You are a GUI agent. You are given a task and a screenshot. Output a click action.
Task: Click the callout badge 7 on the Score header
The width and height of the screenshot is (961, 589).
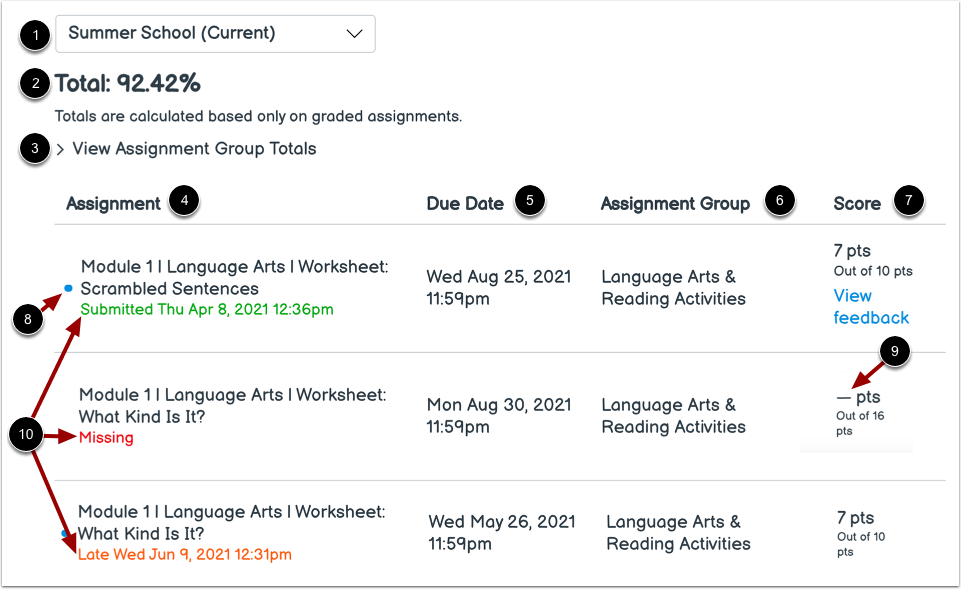[907, 201]
